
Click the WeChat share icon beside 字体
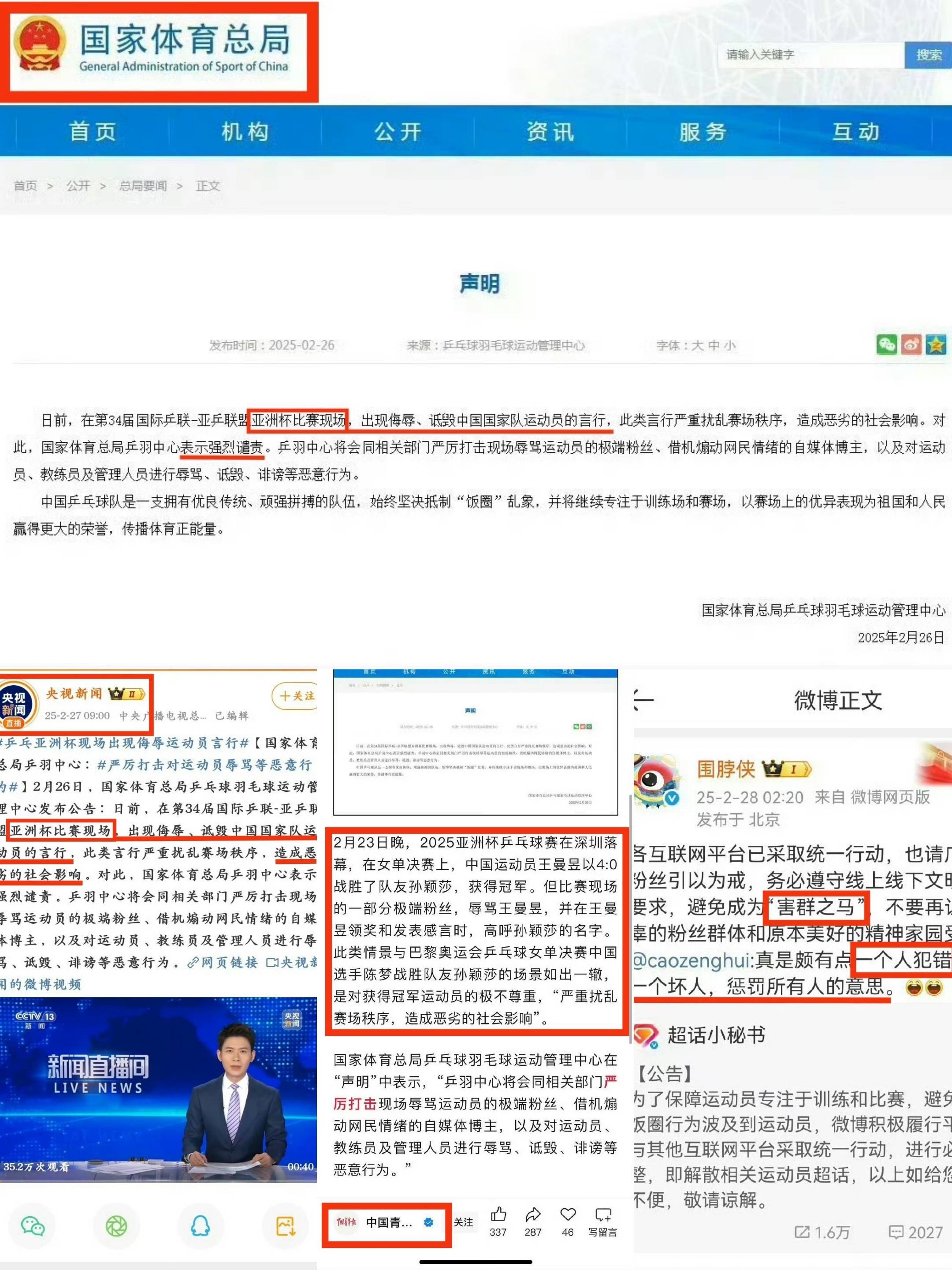coord(887,344)
